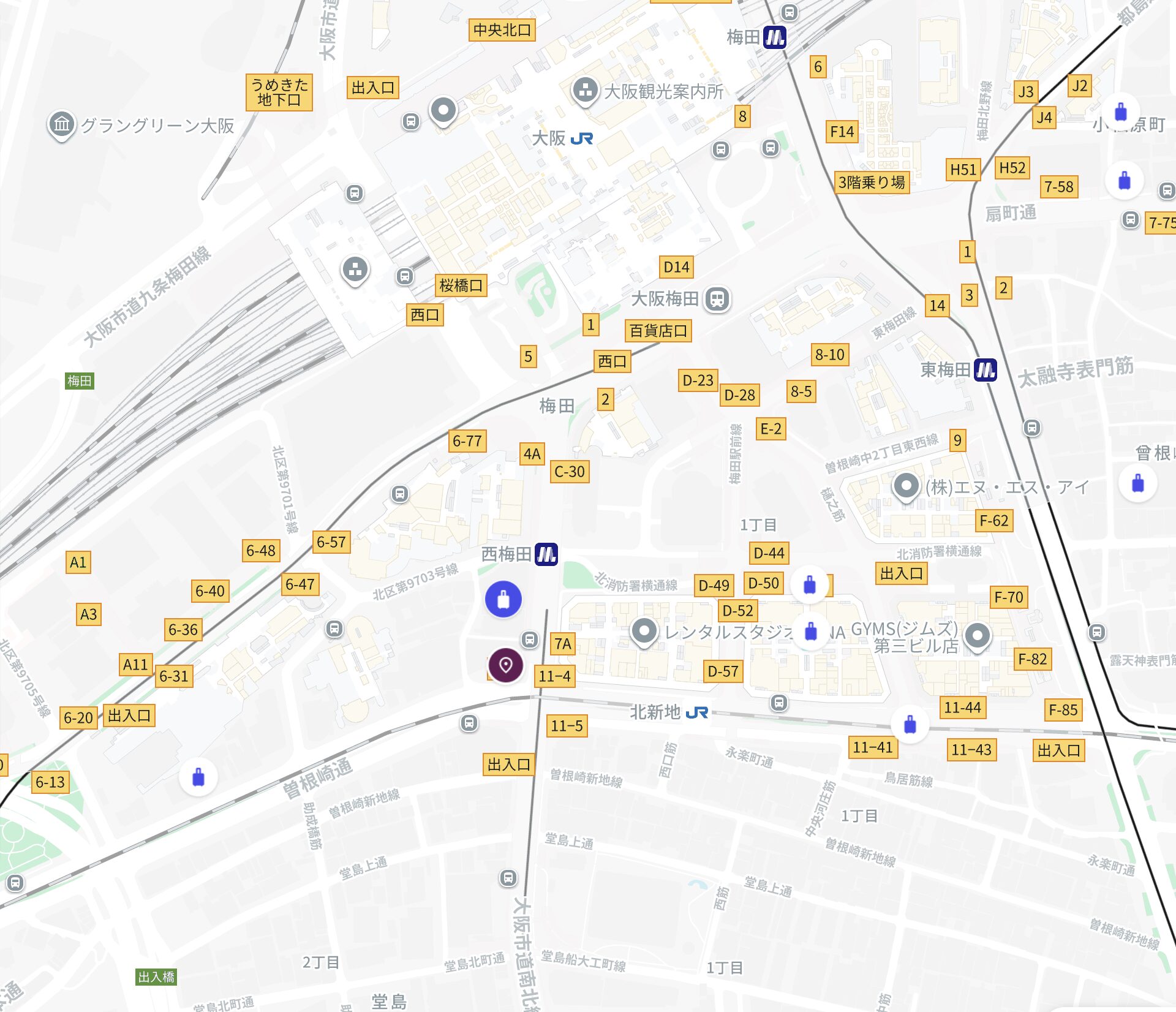1176x1012 pixels.
Task: Click the D-57 exit label
Action: click(x=723, y=671)
